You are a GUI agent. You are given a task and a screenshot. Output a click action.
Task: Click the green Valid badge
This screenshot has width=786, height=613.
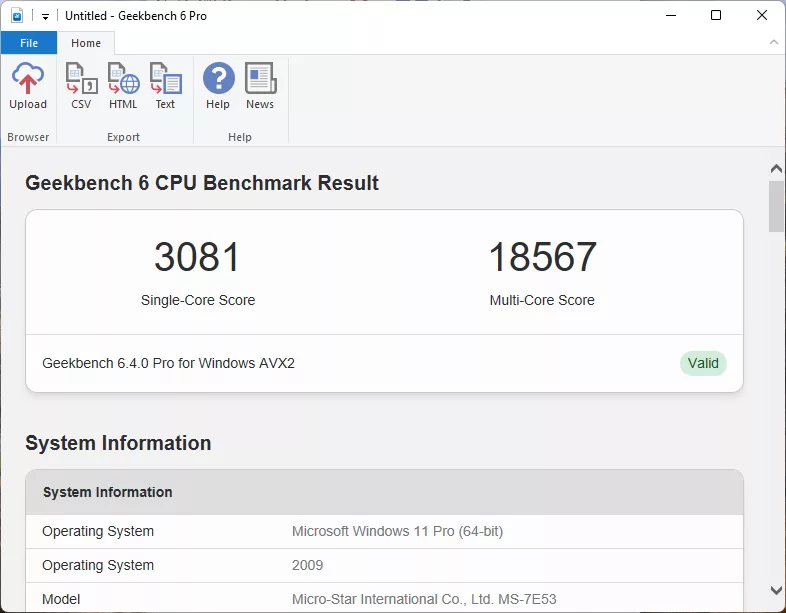coord(703,363)
